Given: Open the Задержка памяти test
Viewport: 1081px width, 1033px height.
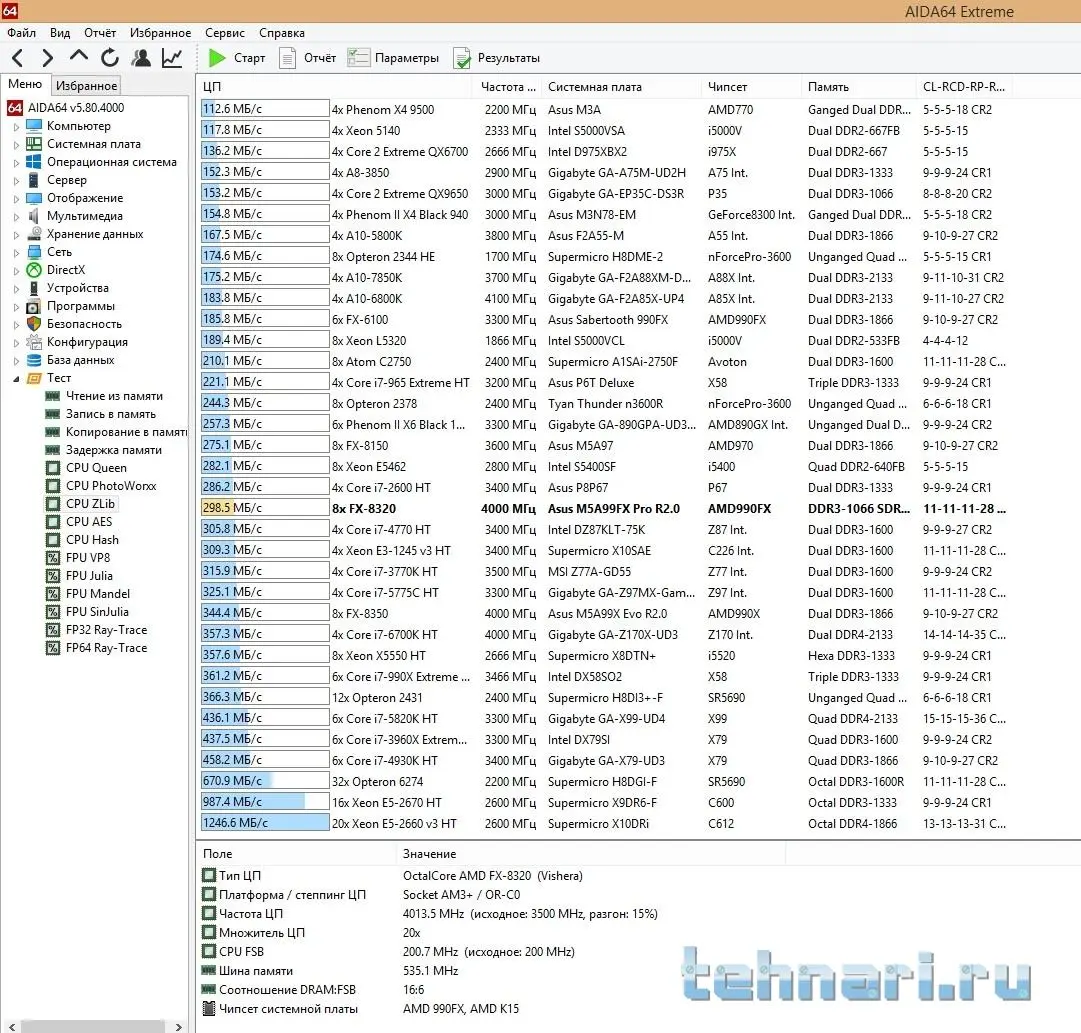Looking at the screenshot, I should [114, 450].
